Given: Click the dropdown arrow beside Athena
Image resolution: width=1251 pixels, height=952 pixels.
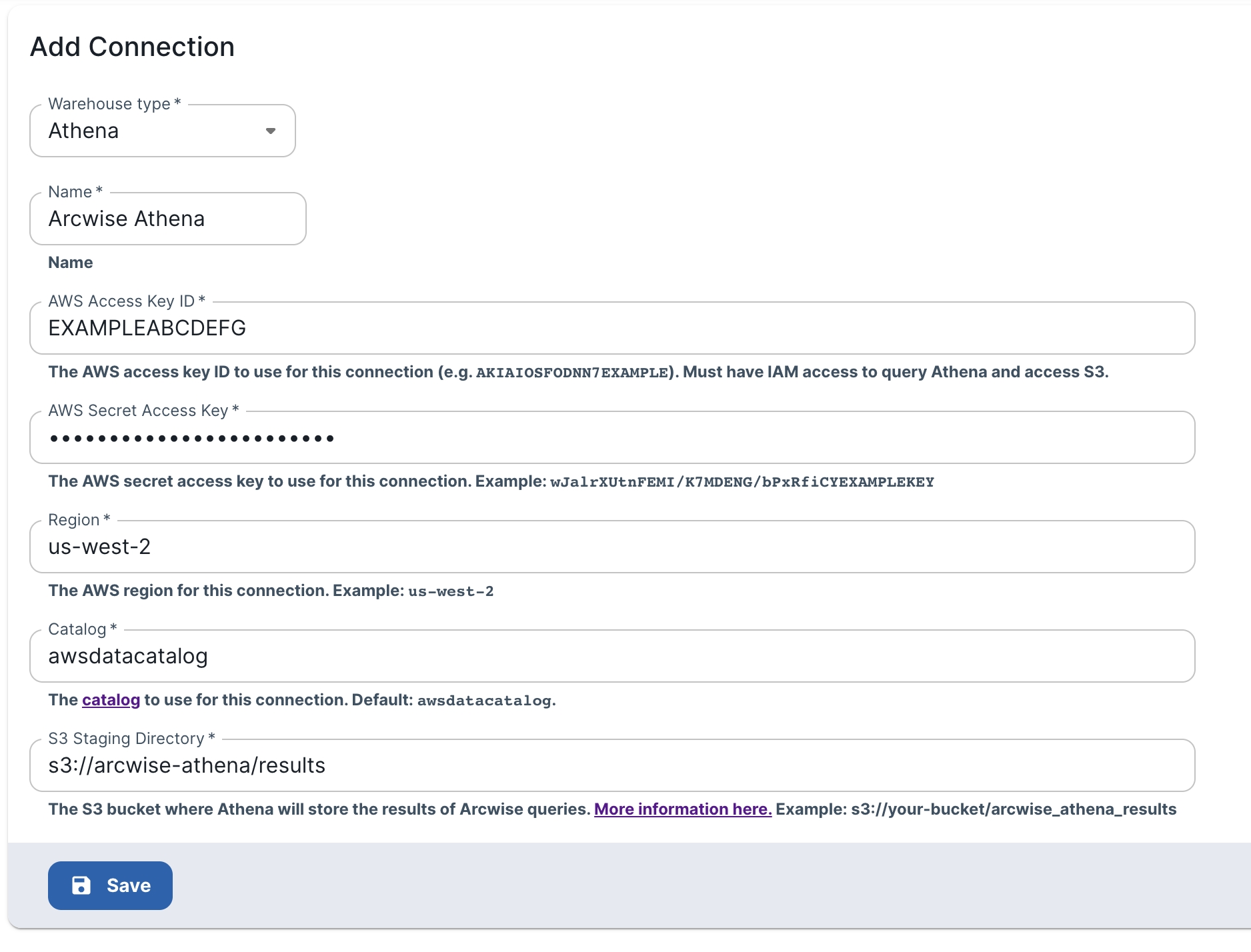Looking at the screenshot, I should (x=271, y=131).
